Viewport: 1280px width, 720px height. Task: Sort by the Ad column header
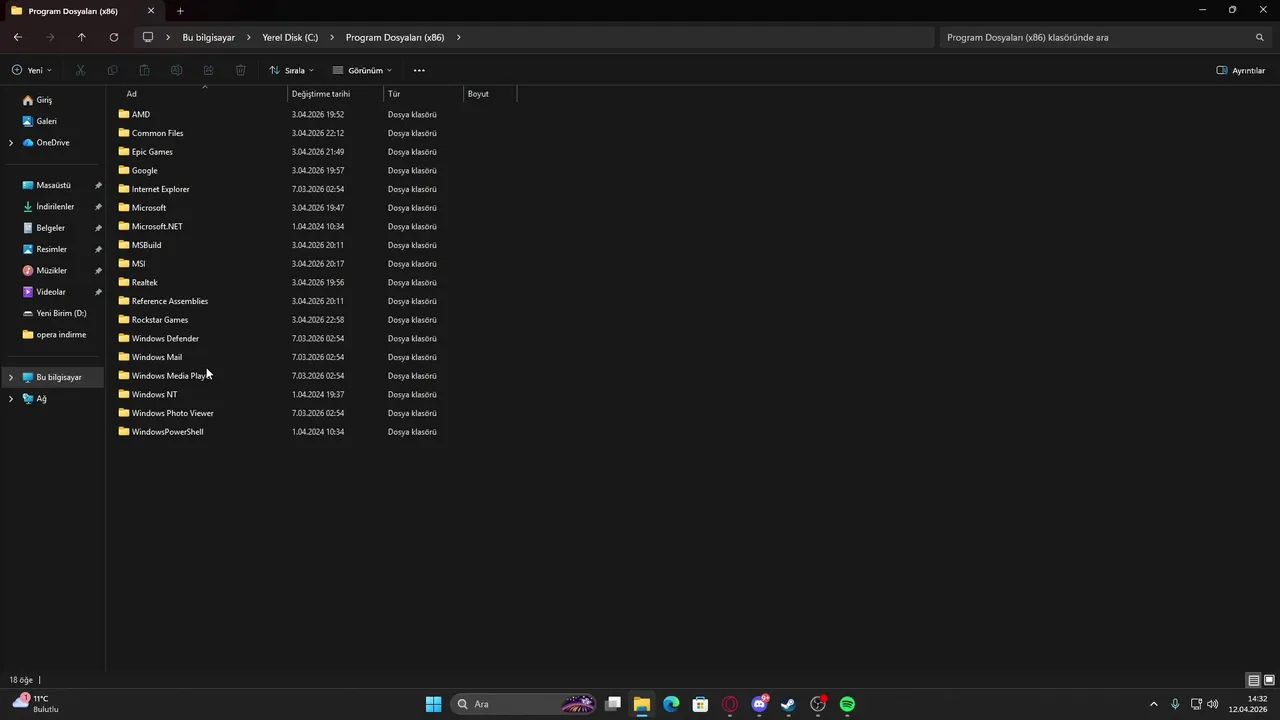pos(197,93)
